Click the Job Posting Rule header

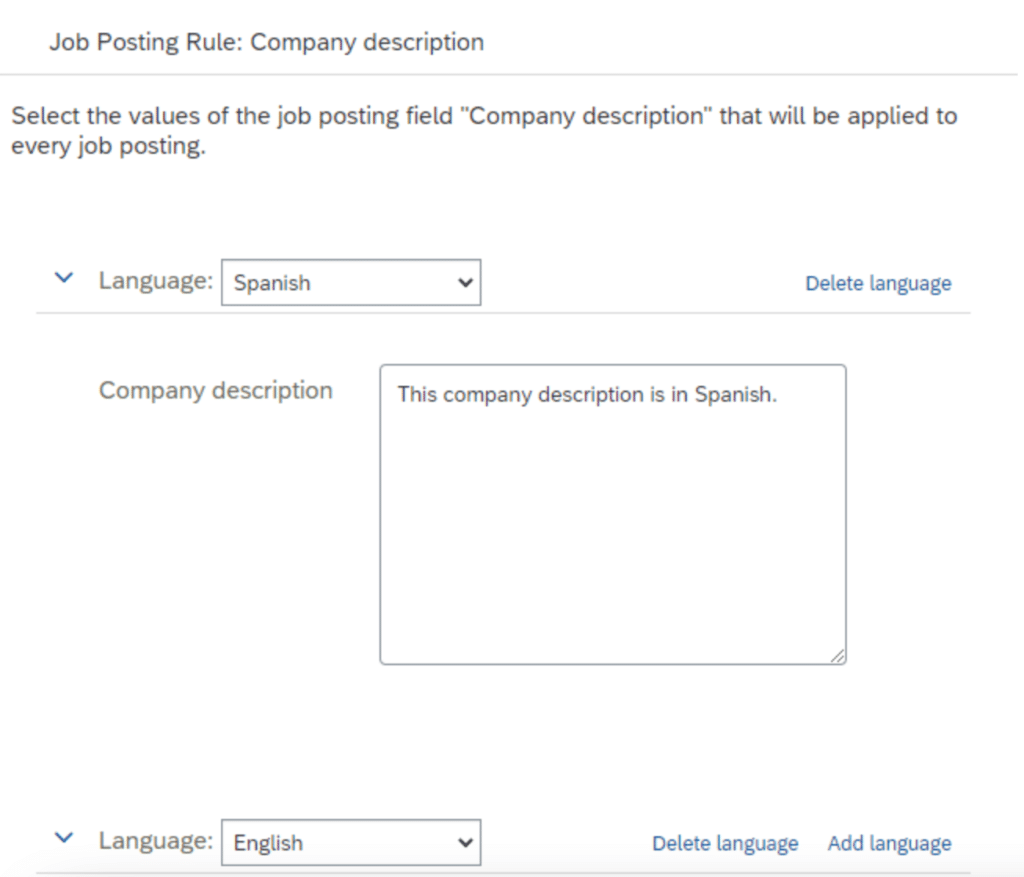point(267,42)
